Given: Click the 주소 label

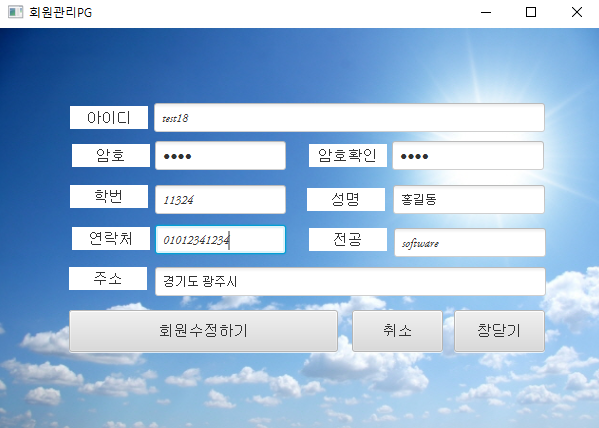Looking at the screenshot, I should pyautogui.click(x=108, y=278).
